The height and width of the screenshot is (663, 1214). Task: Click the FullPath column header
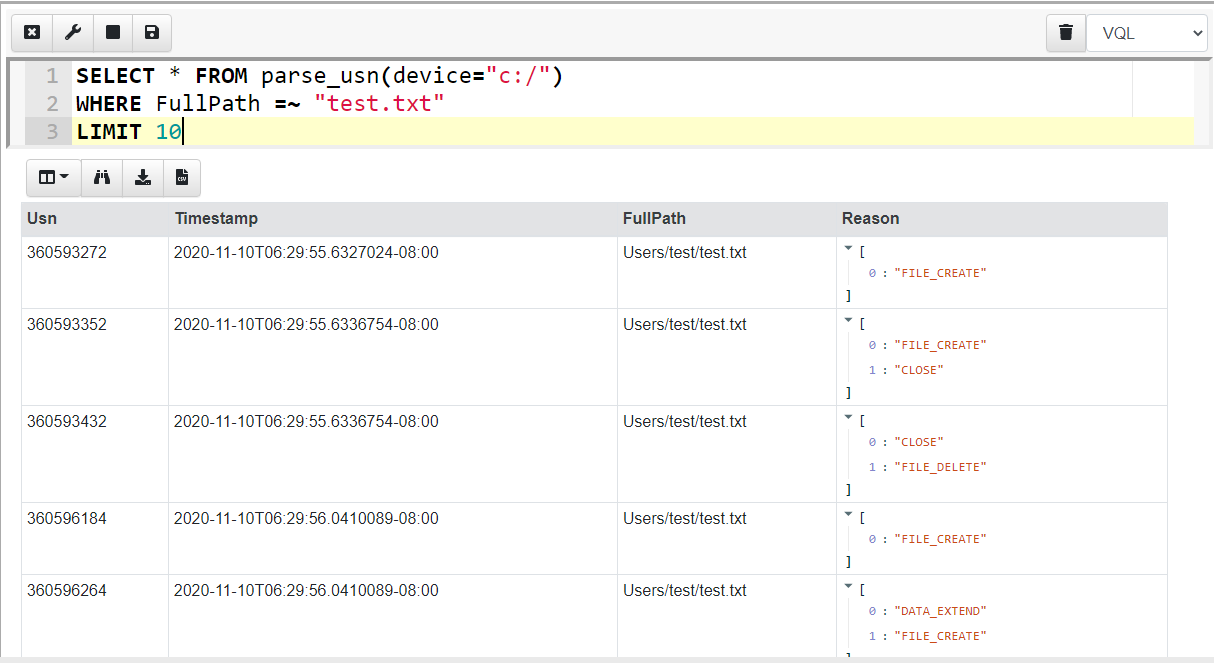pos(654,219)
